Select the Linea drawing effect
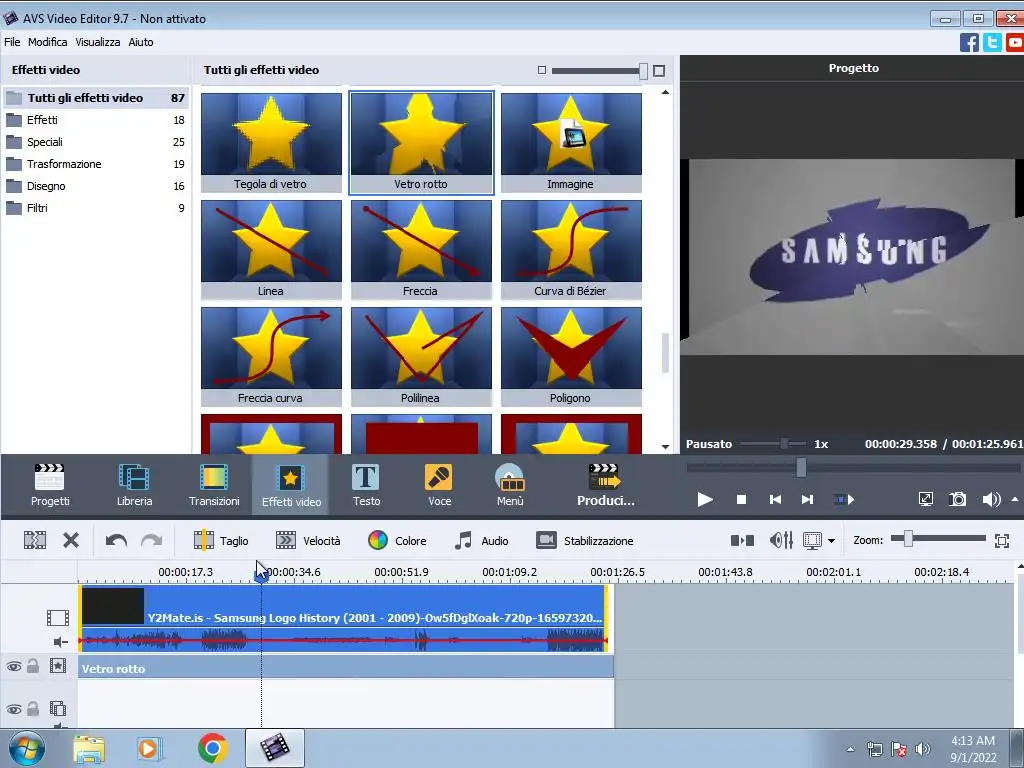Image resolution: width=1024 pixels, height=768 pixels. pos(271,249)
